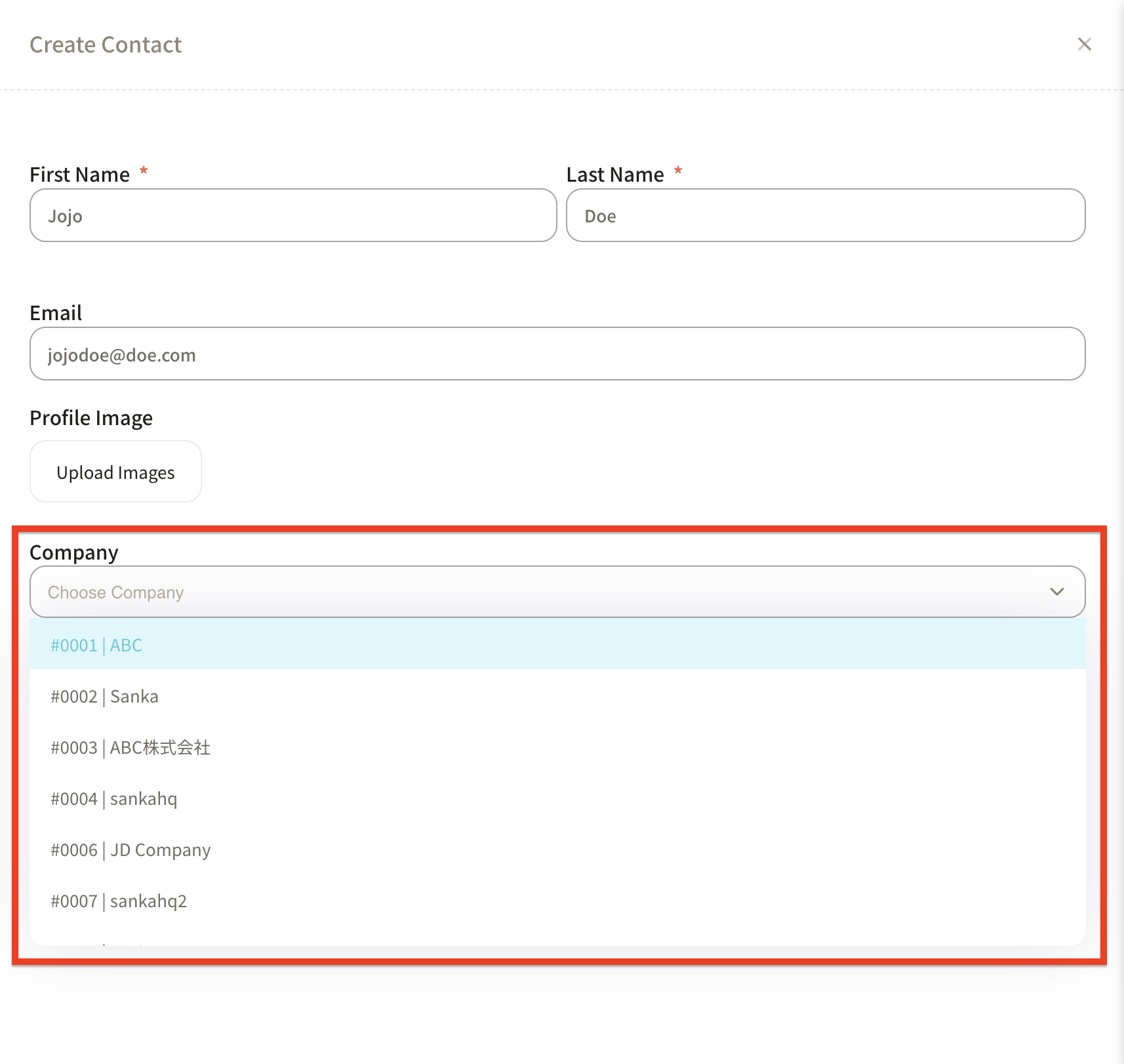
Task: Click the Create Contact dialog title
Action: click(x=106, y=45)
